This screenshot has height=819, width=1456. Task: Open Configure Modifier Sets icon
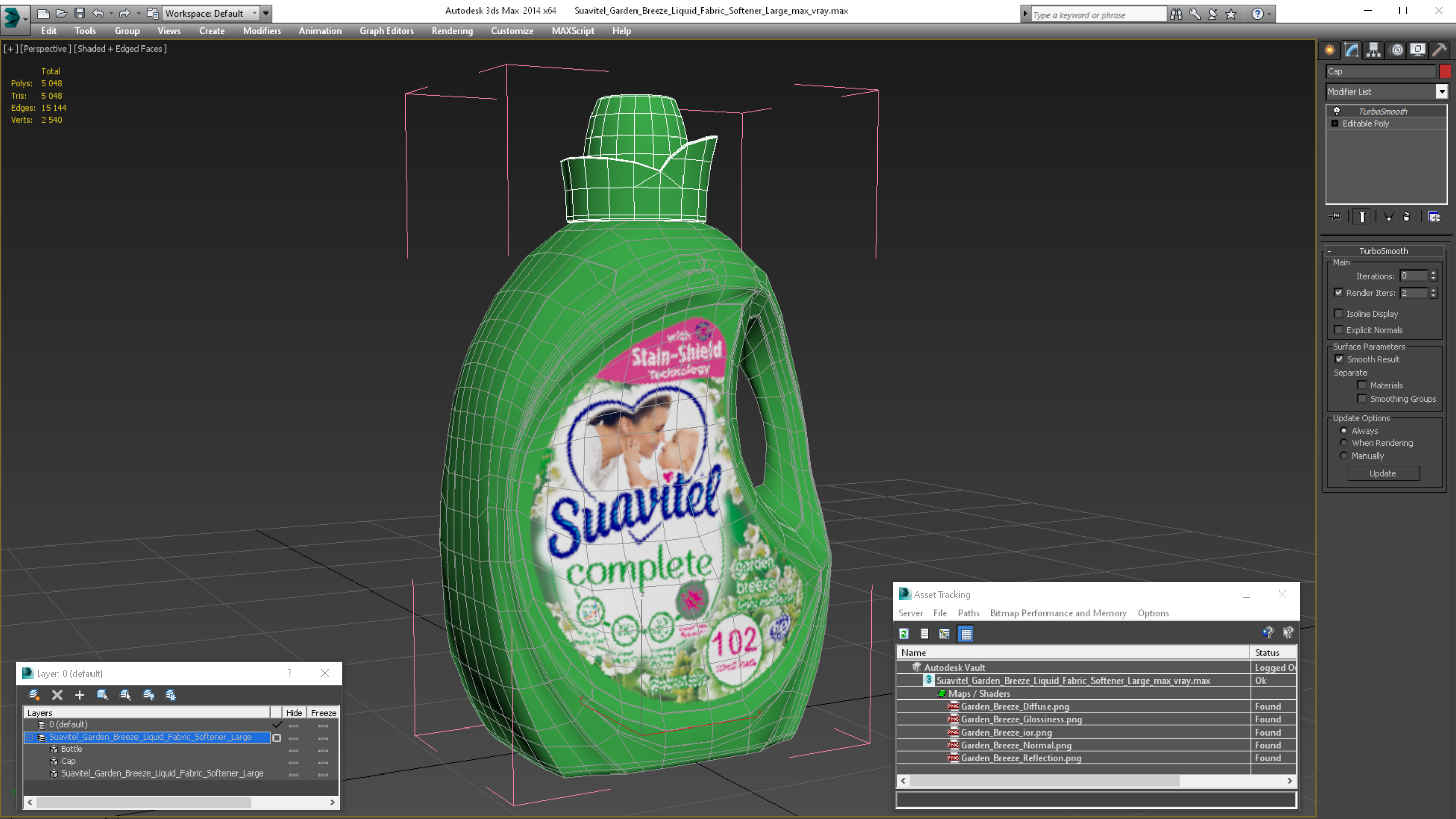[x=1434, y=216]
